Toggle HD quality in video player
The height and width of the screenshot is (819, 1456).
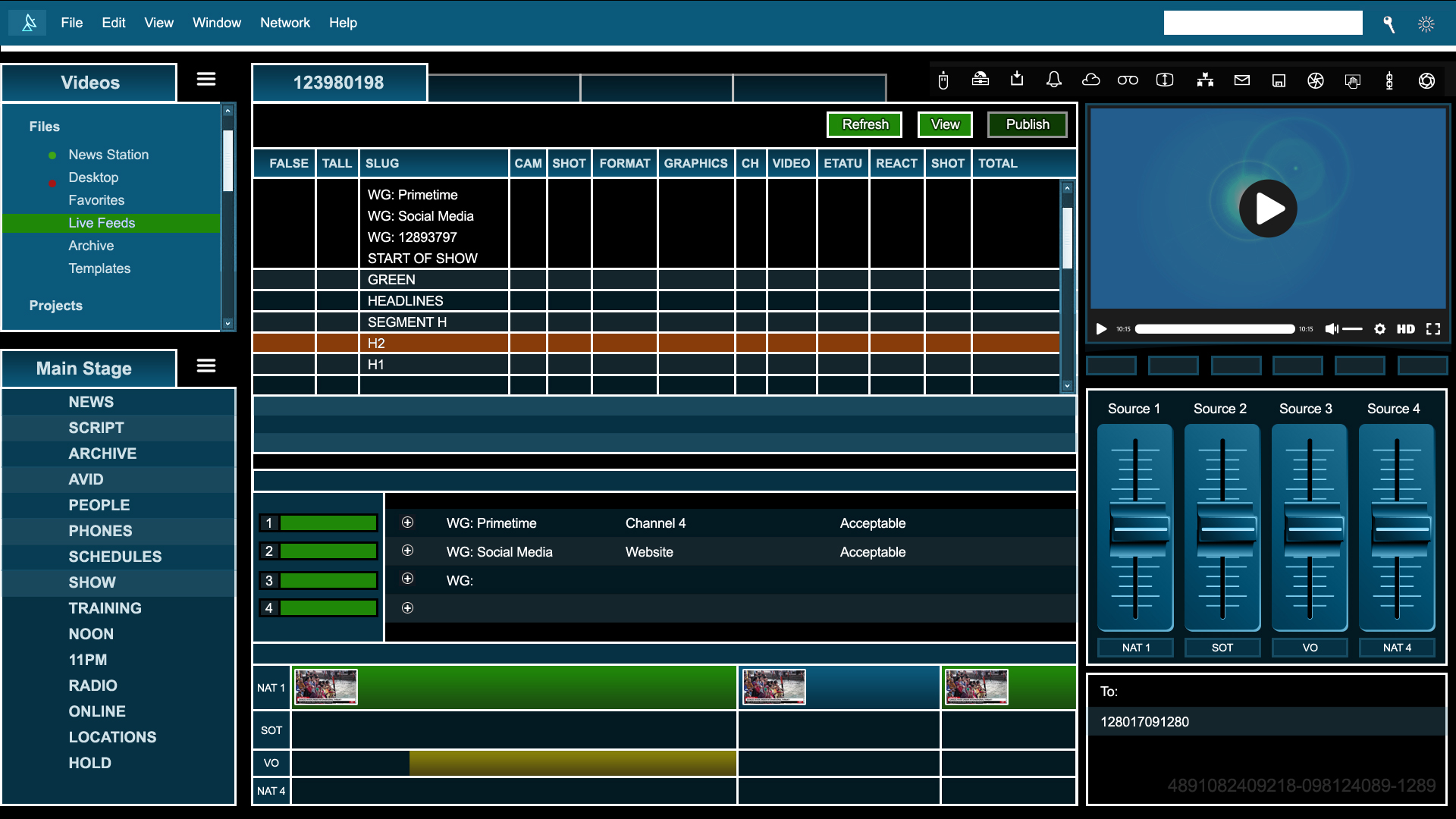click(x=1405, y=329)
